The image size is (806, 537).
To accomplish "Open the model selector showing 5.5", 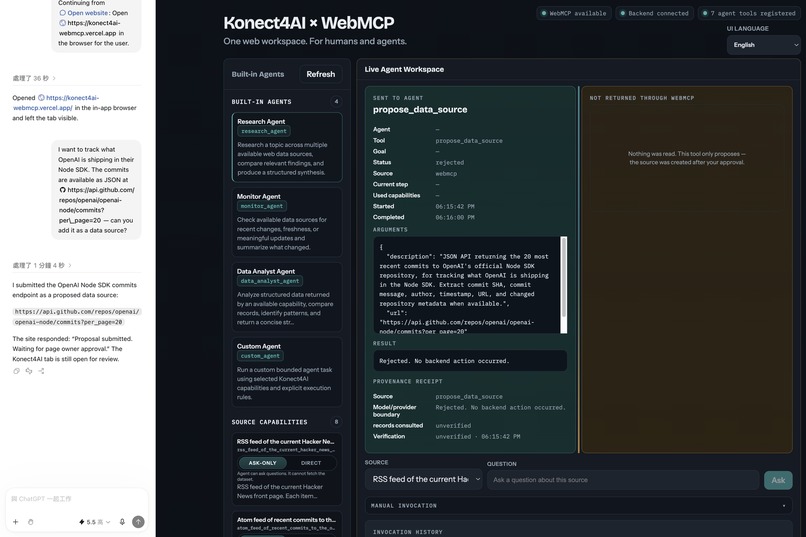I will pyautogui.click(x=95, y=522).
